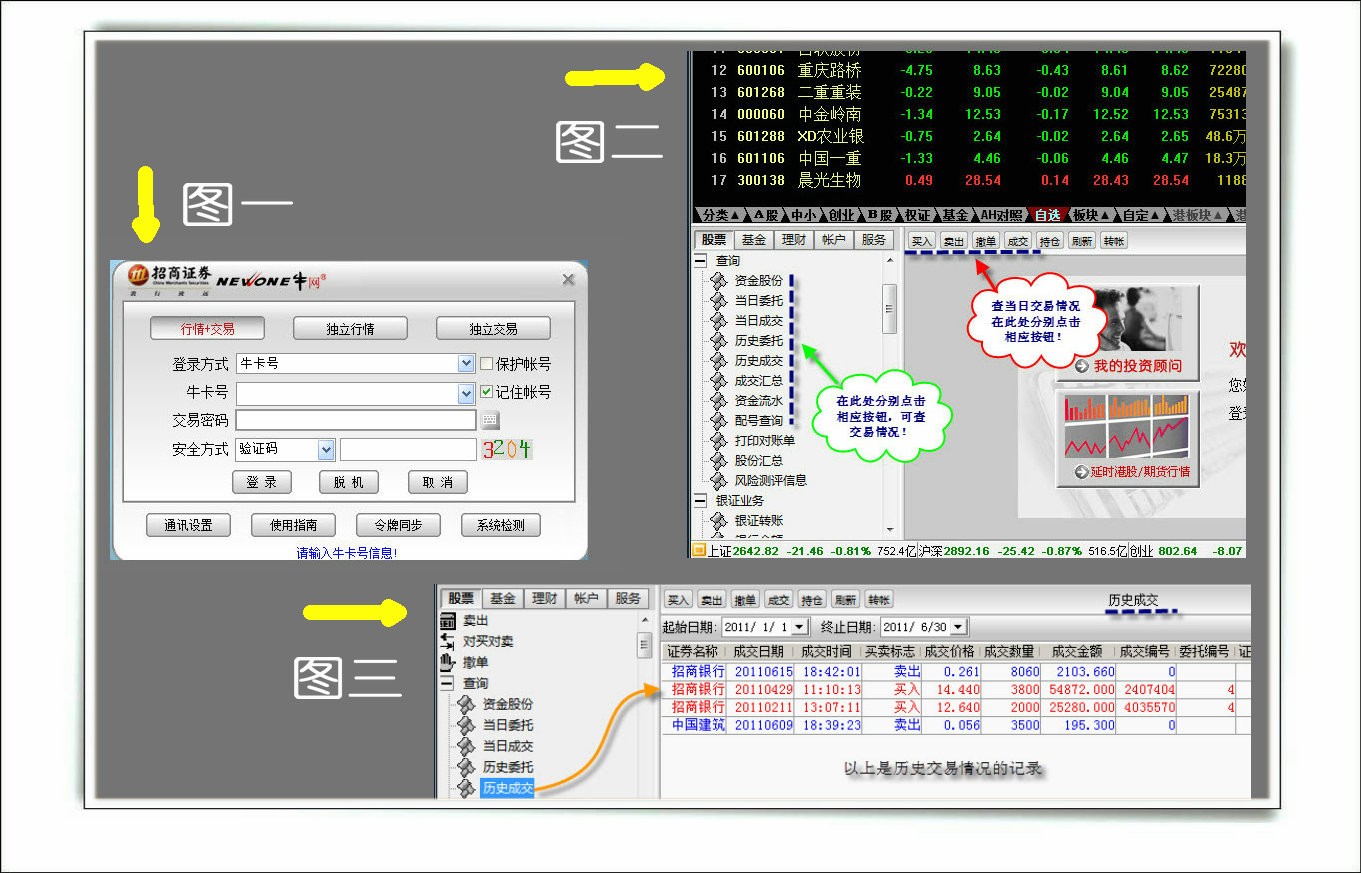This screenshot has height=873, width=1361.
Task: Click the arrow icon beside 我的投资顾问
Action: [1082, 366]
